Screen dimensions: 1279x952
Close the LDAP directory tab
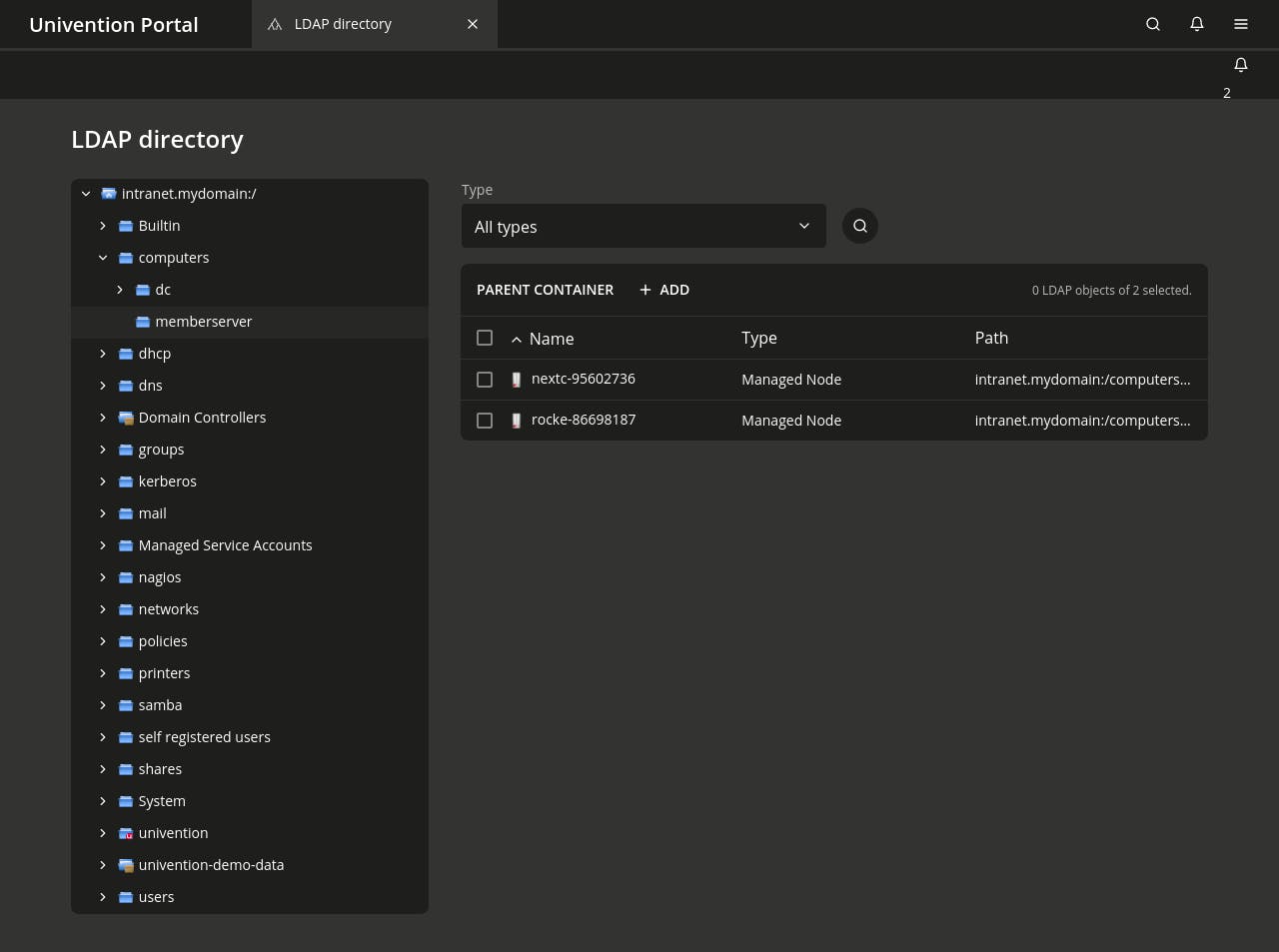click(x=473, y=24)
